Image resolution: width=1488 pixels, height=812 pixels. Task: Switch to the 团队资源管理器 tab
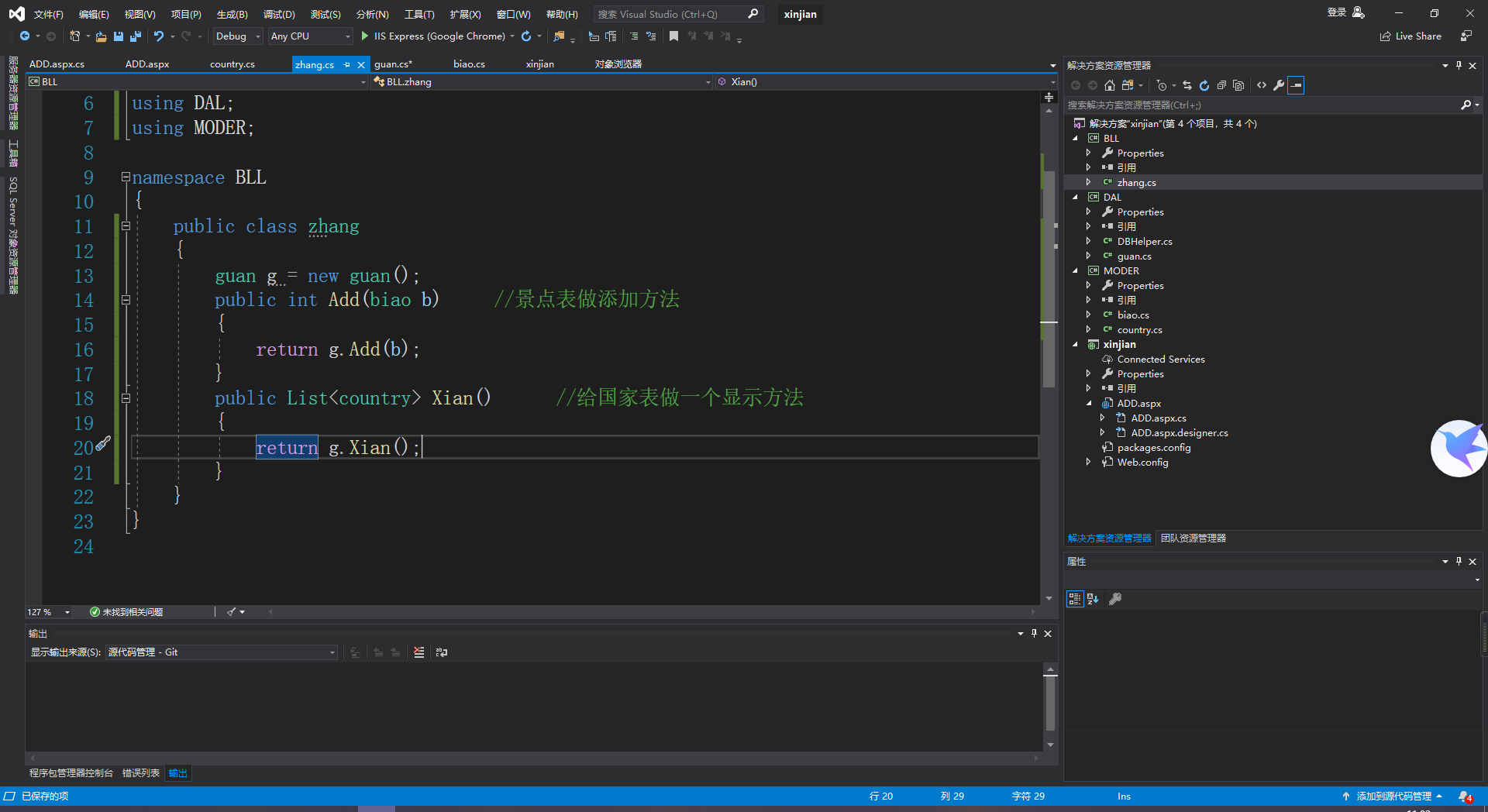(1193, 538)
